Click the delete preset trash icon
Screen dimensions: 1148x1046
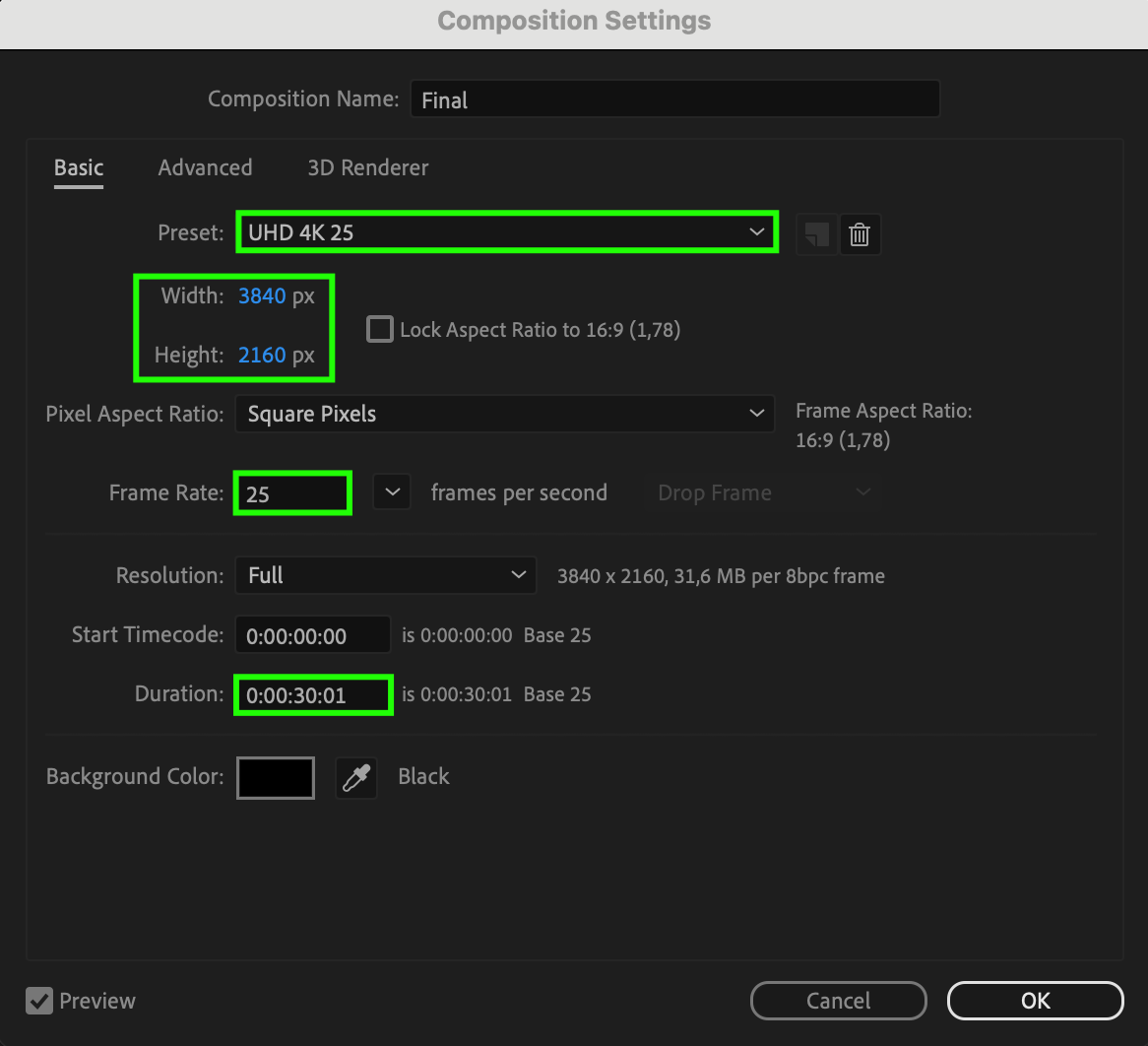(x=860, y=234)
